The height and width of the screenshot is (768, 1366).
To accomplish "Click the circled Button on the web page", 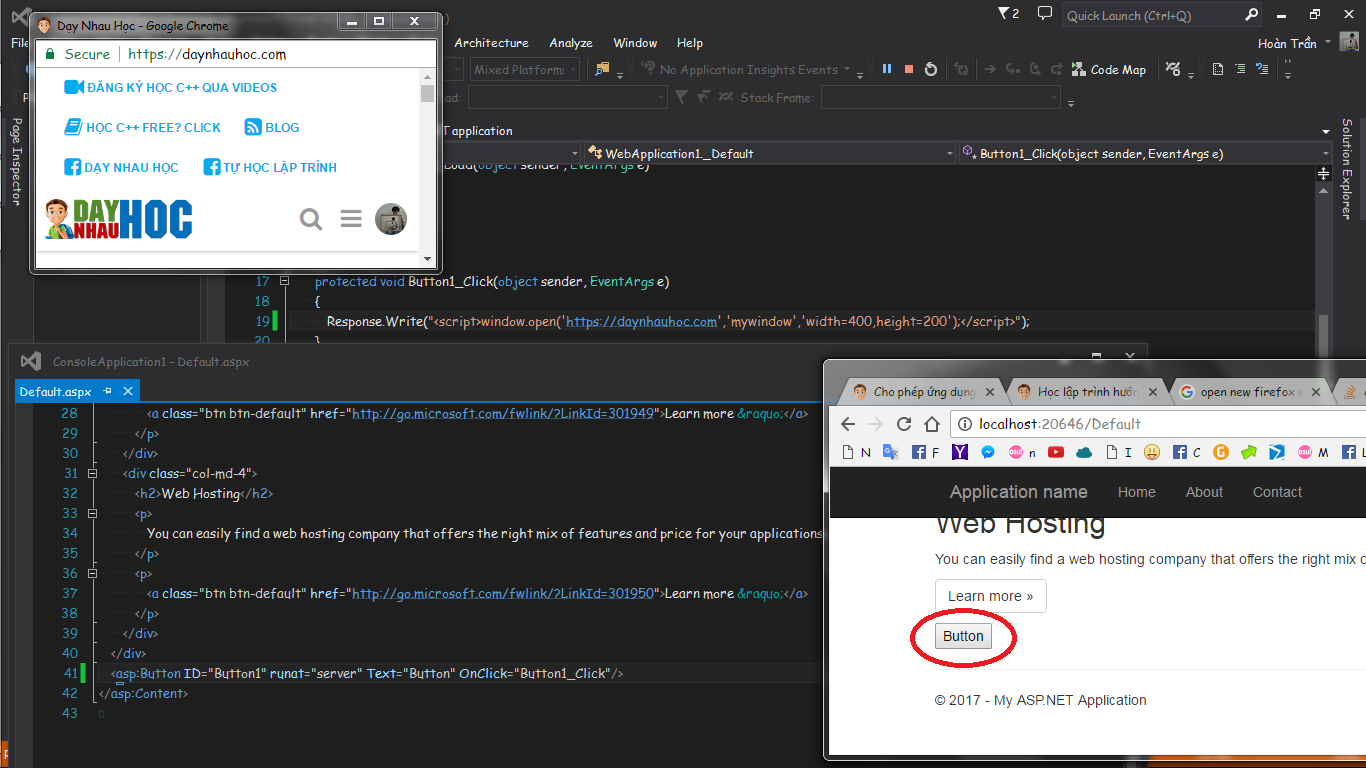I will (x=963, y=636).
